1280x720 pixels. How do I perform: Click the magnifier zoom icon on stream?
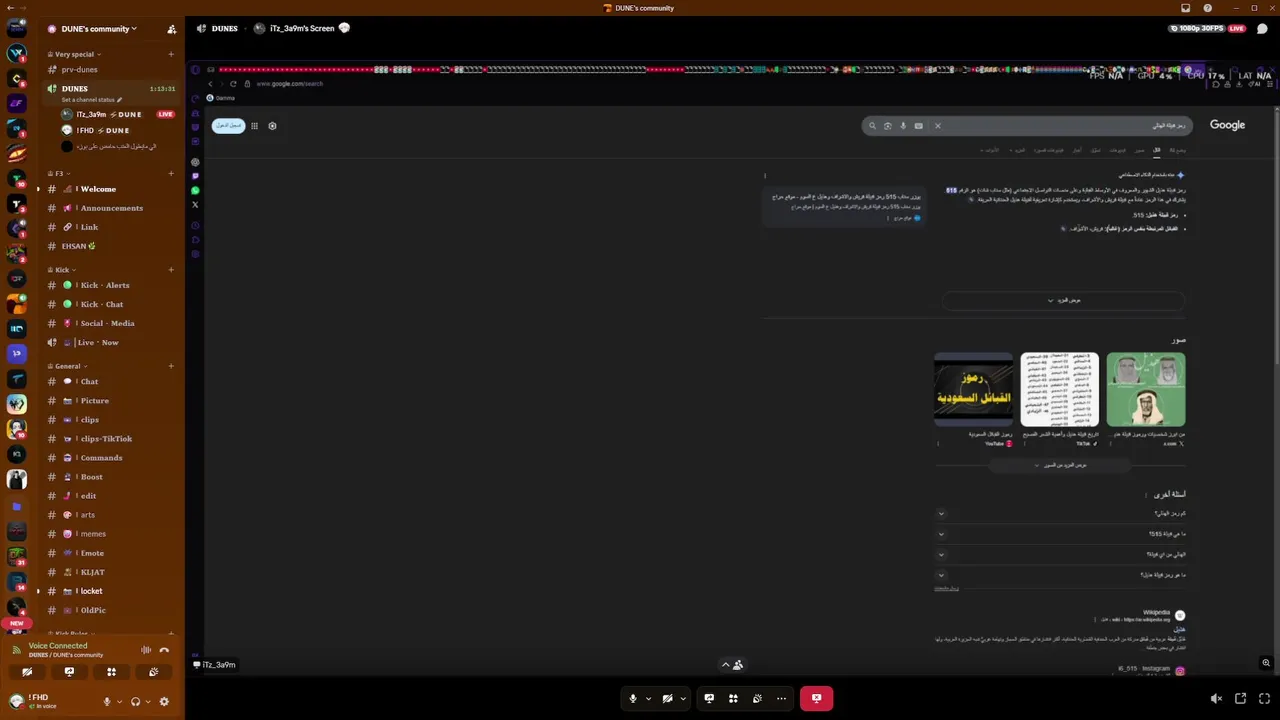coord(1266,663)
